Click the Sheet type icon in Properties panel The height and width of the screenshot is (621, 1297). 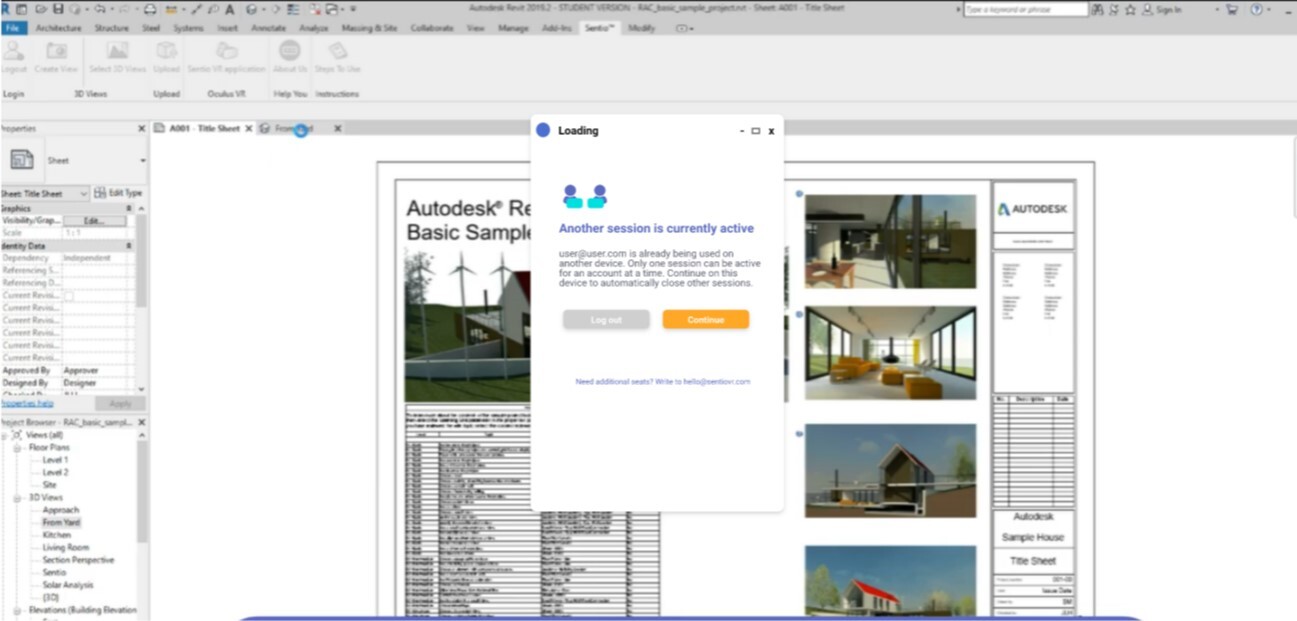[x=21, y=160]
